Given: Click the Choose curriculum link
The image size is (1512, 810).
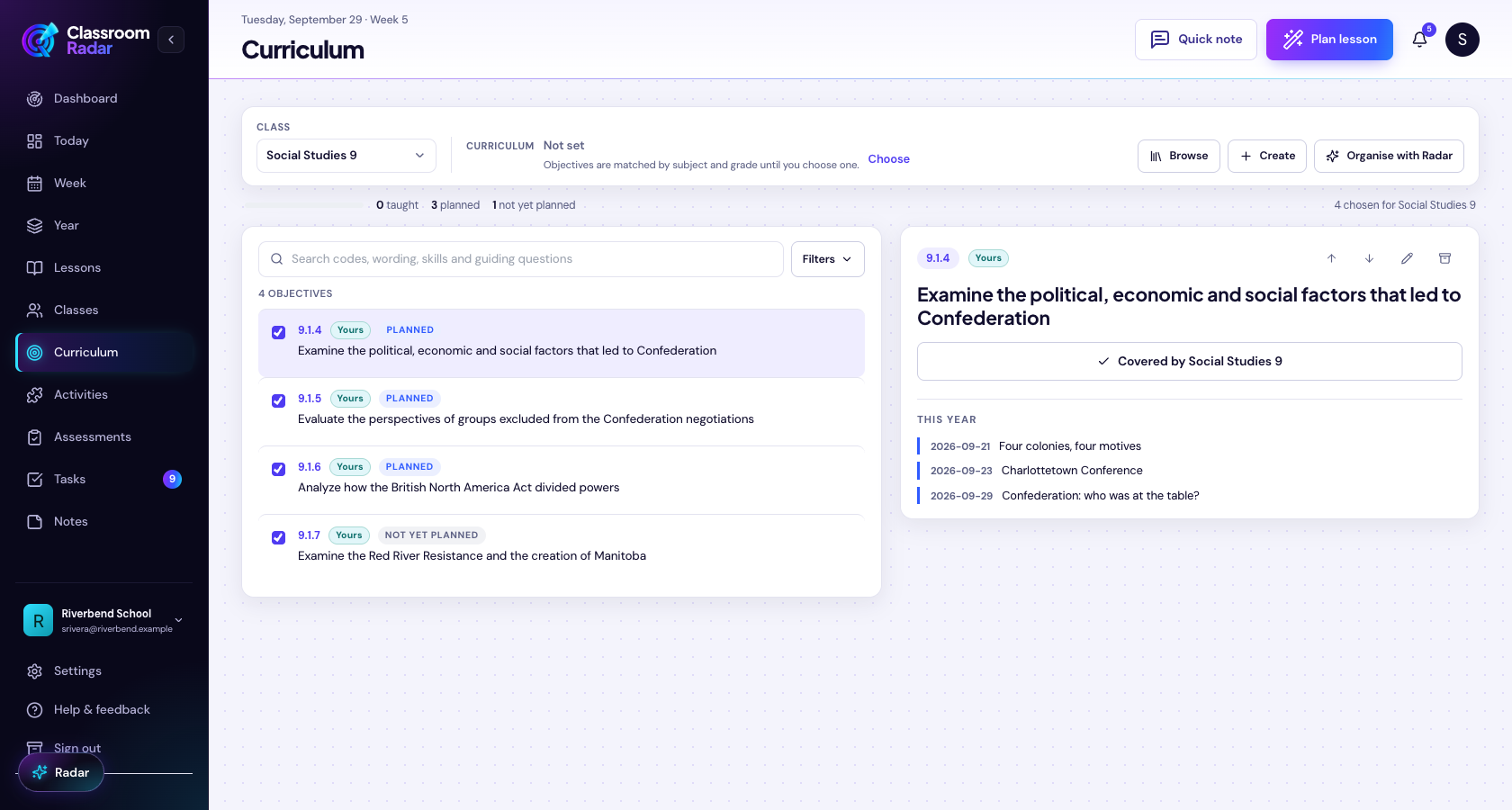Looking at the screenshot, I should click(x=888, y=159).
